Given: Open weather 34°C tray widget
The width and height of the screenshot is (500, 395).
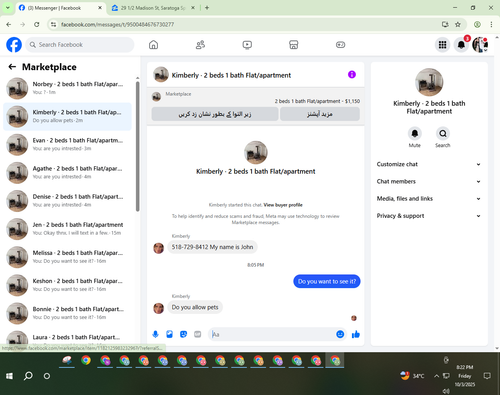Looking at the screenshot, I should click(x=412, y=376).
